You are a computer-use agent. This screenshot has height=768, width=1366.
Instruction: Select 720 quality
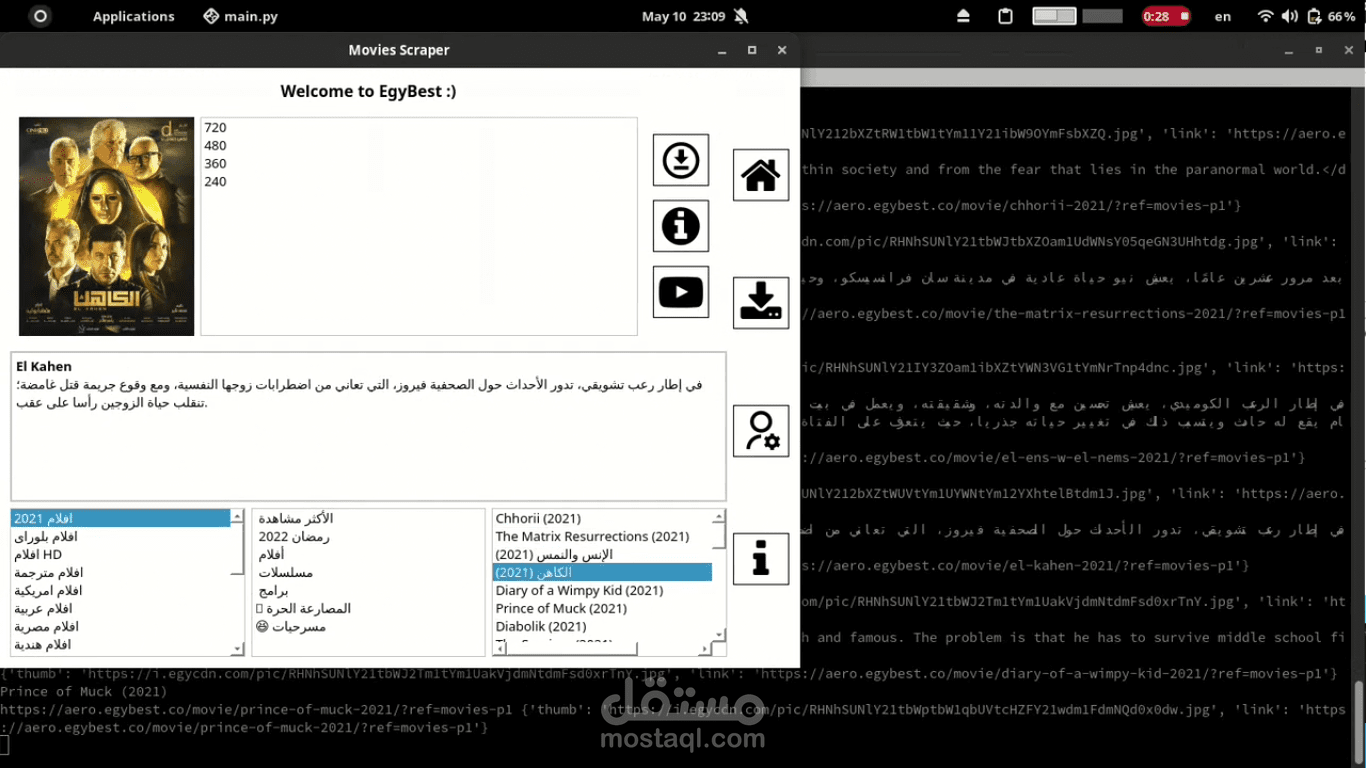click(419, 127)
